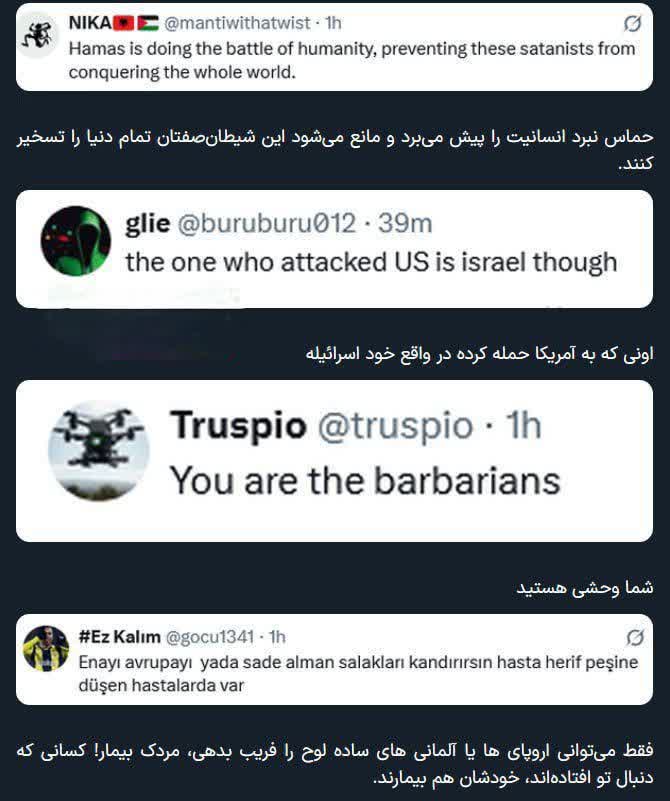Open the @mantiwithatwist handle
The height and width of the screenshot is (801, 670).
pos(237,23)
